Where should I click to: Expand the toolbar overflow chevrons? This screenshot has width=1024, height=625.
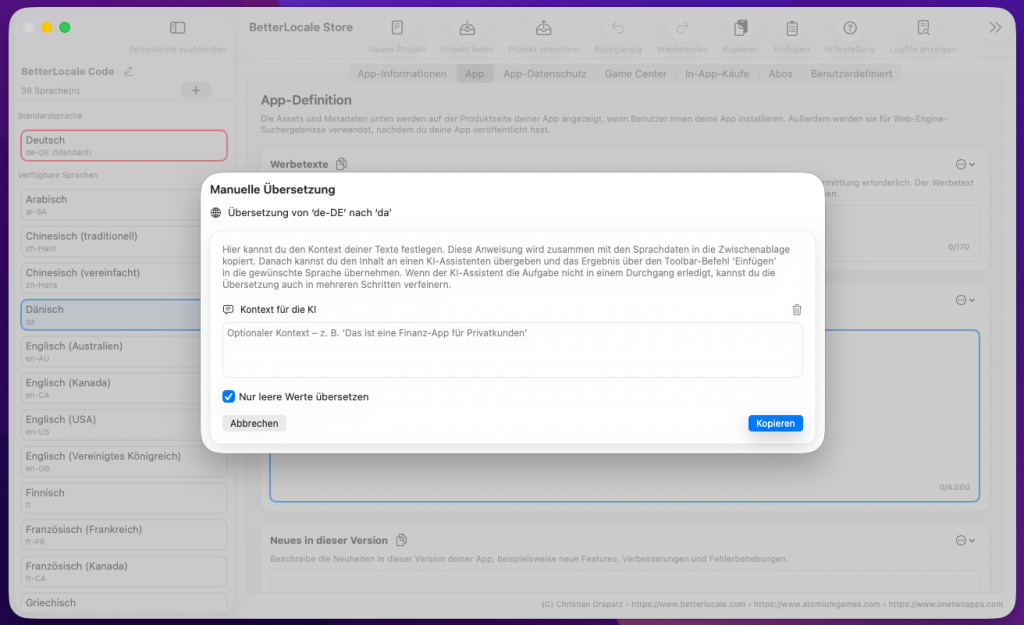point(995,28)
